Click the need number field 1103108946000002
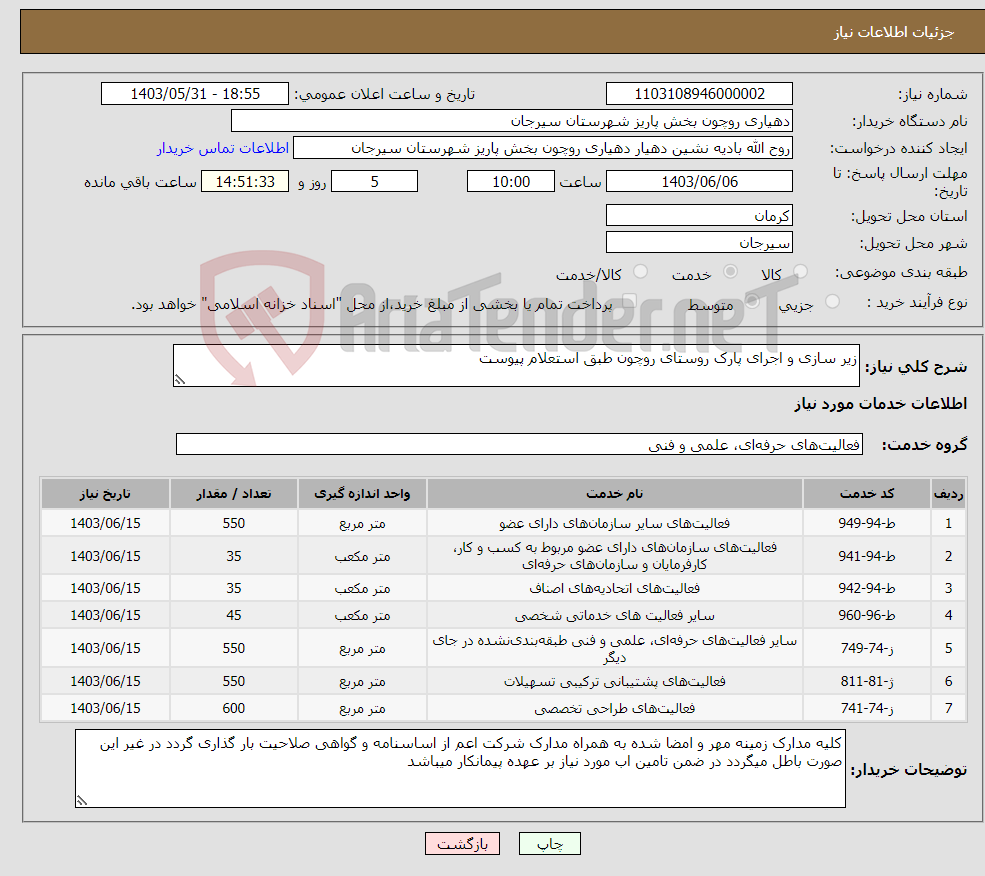Image resolution: width=985 pixels, height=876 pixels. 699,94
